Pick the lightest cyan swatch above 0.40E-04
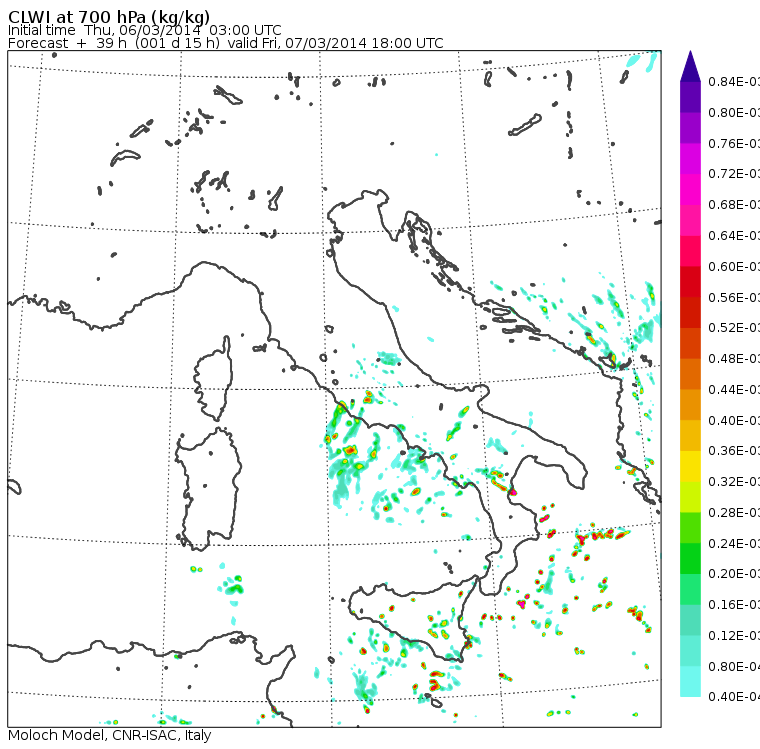The height and width of the screenshot is (749, 760). point(690,681)
